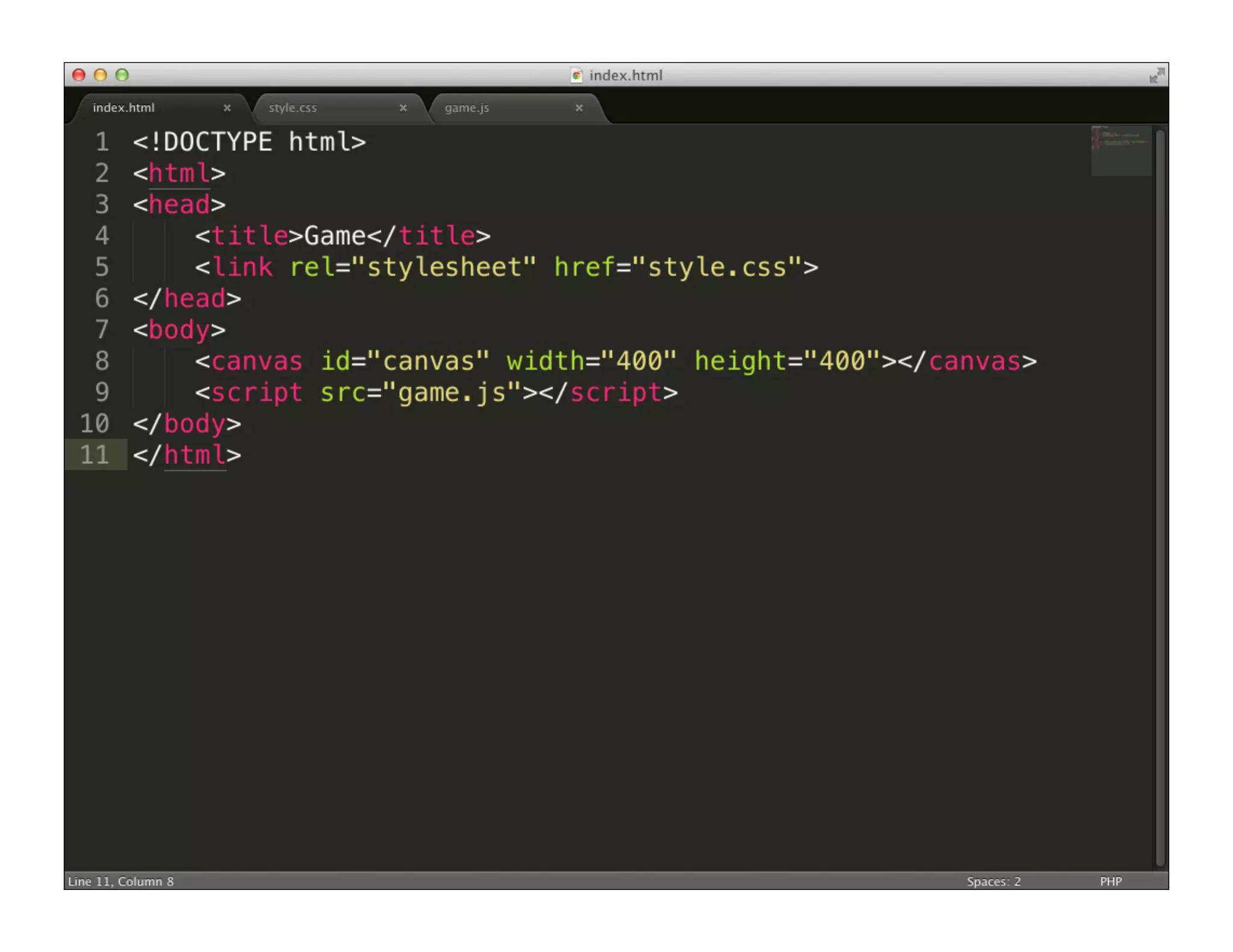Click the green zoom window button
This screenshot has height=952, width=1233.
[x=122, y=75]
